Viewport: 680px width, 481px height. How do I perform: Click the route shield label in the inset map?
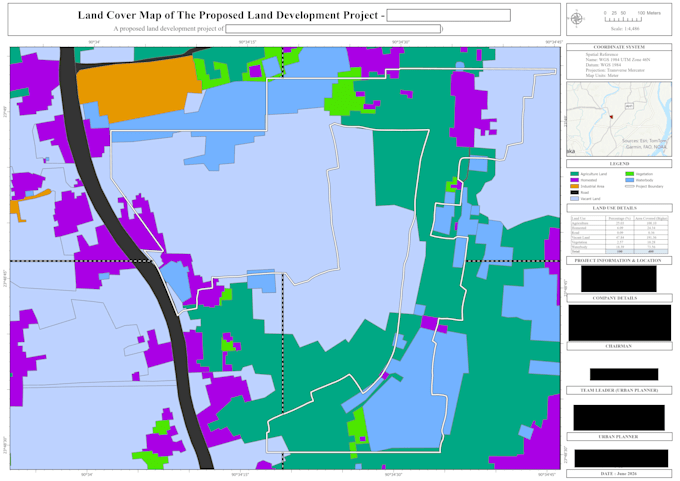629,106
